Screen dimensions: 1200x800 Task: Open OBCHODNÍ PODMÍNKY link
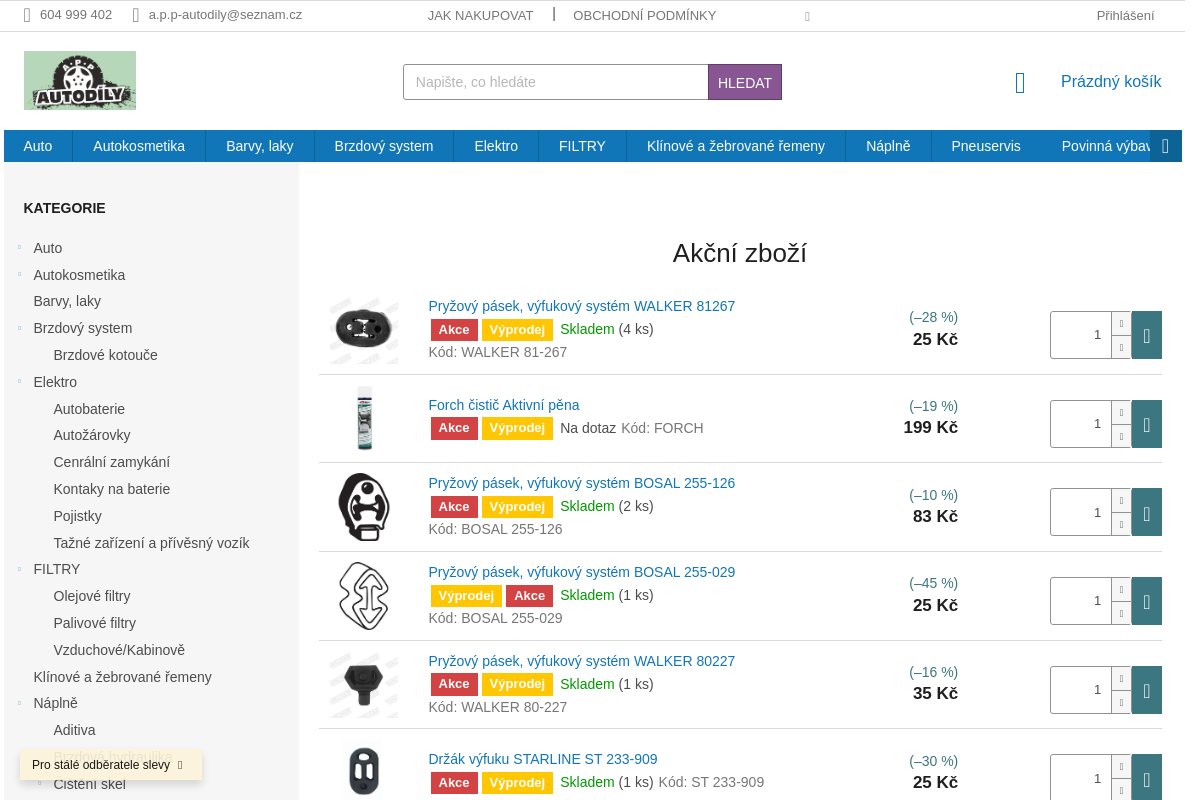[x=645, y=15]
